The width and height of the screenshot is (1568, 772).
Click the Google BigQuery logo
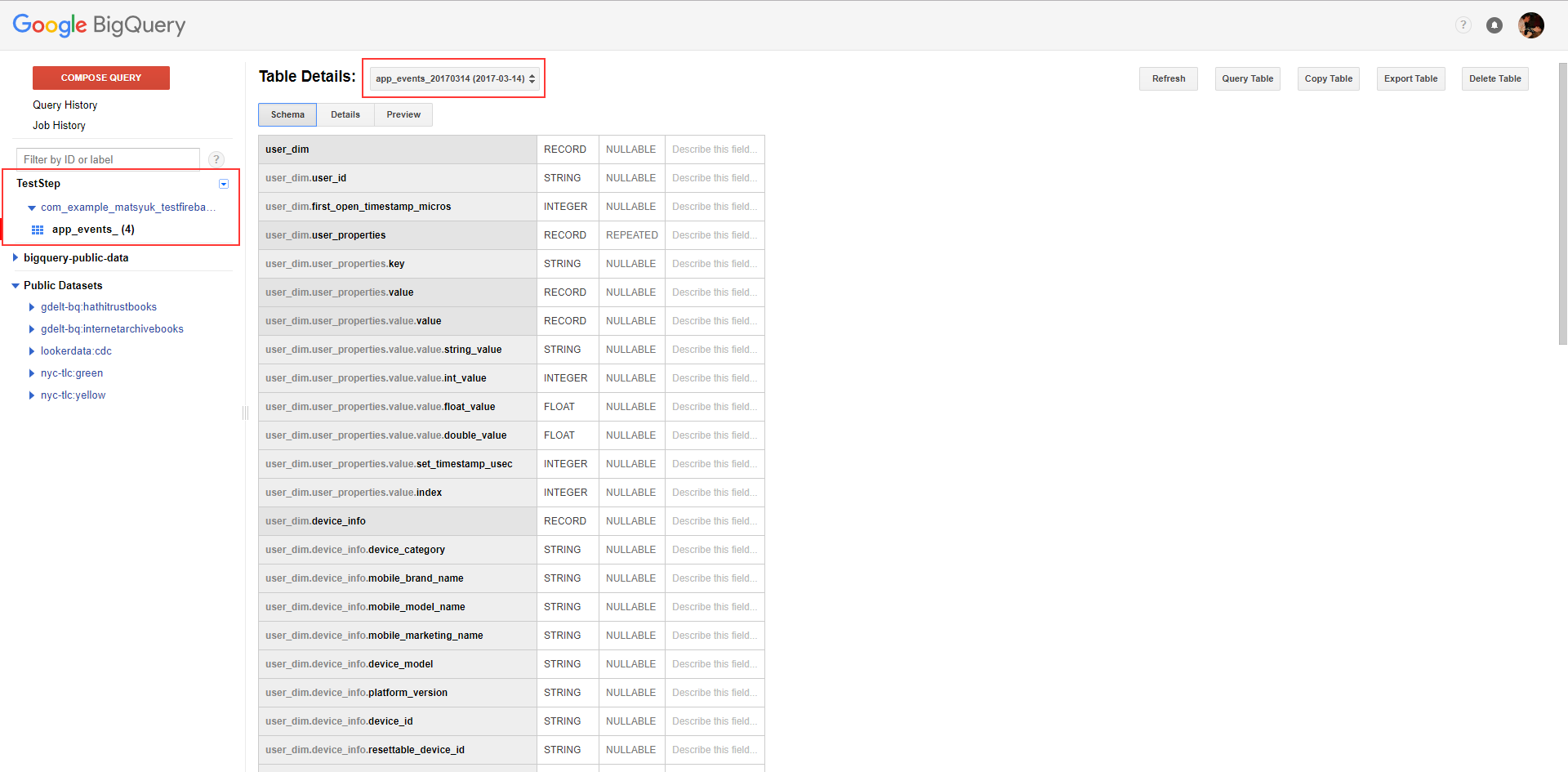click(x=99, y=25)
